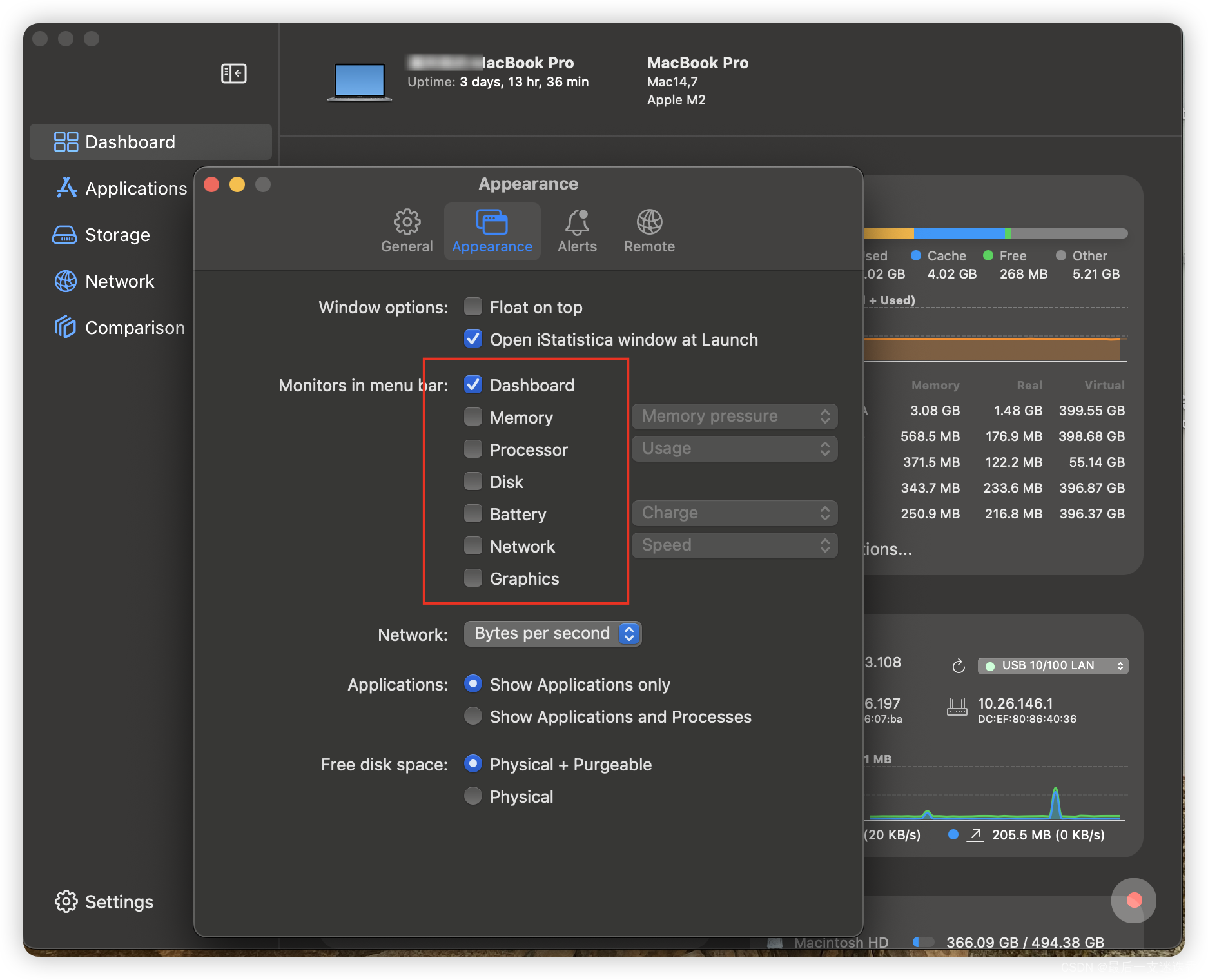Click the ethernet port icon beside 10.26.146.1
1208x980 pixels.
coord(957,707)
